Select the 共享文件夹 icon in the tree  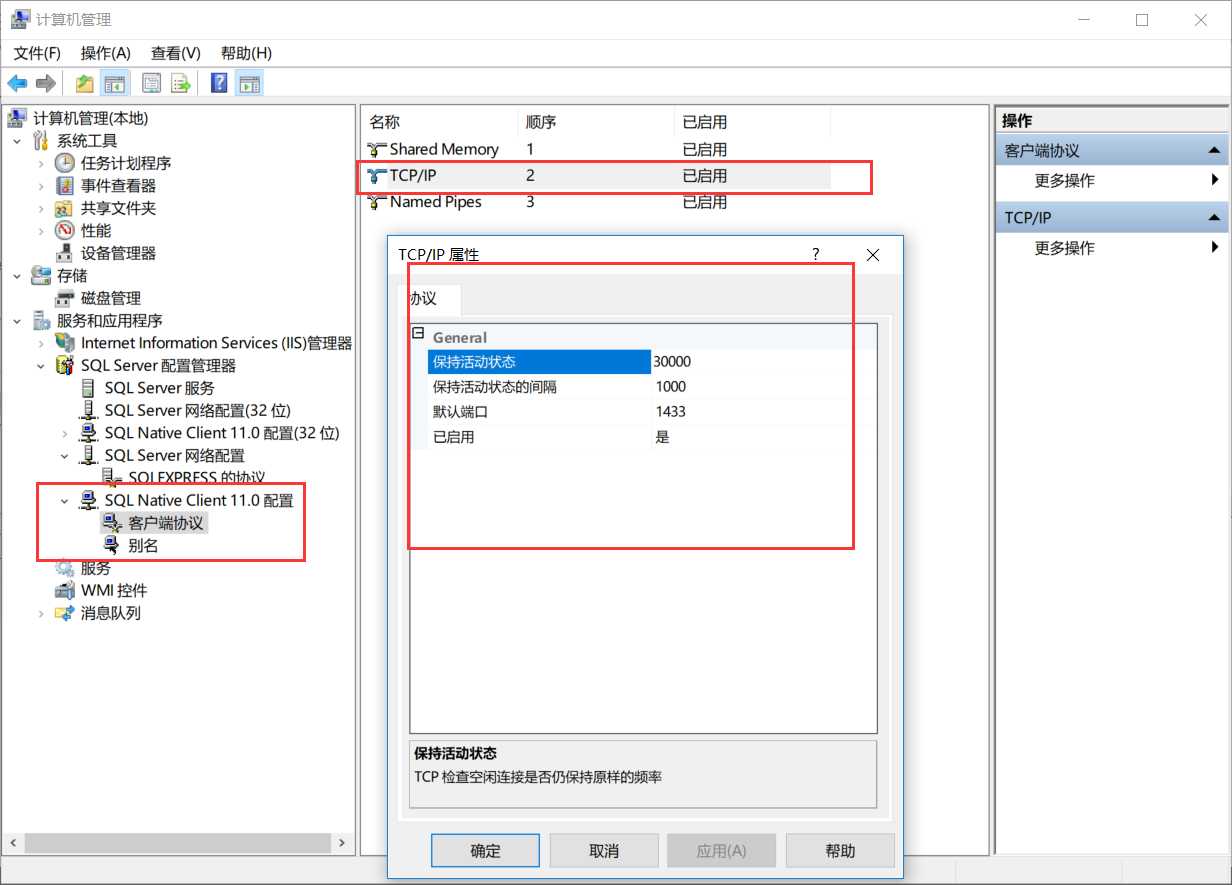[64, 208]
